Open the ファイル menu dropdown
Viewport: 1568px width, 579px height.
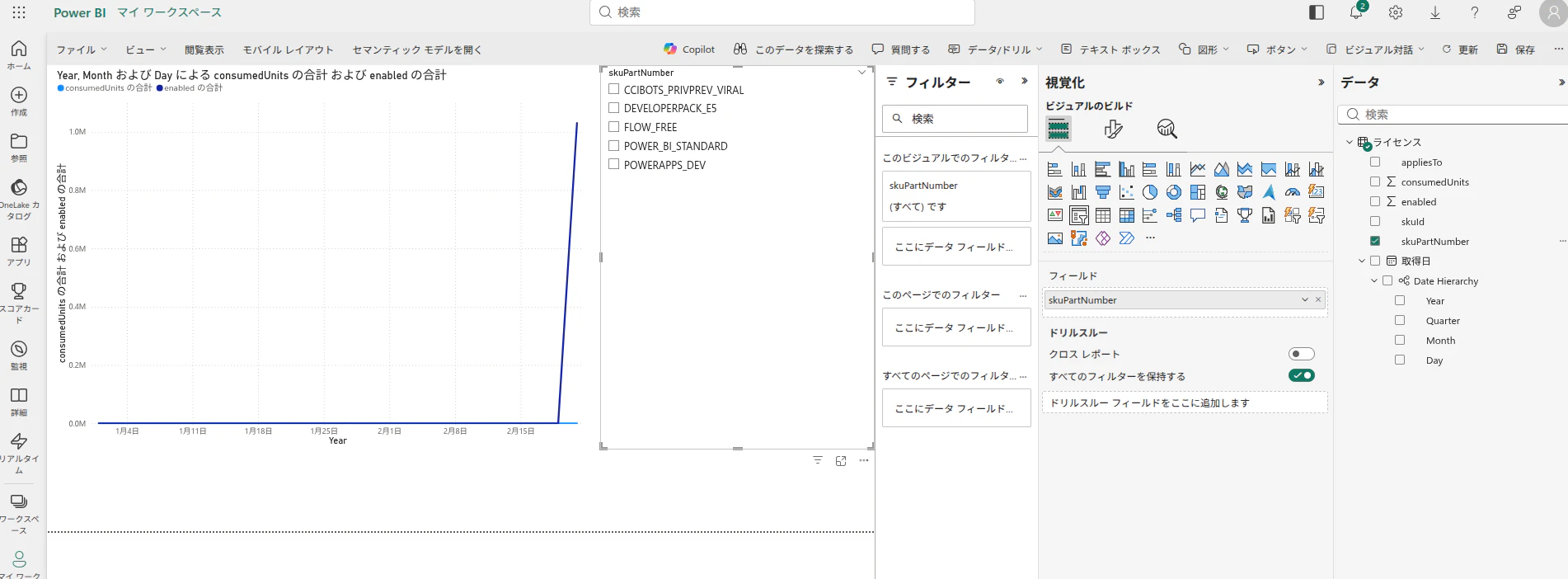coord(81,49)
